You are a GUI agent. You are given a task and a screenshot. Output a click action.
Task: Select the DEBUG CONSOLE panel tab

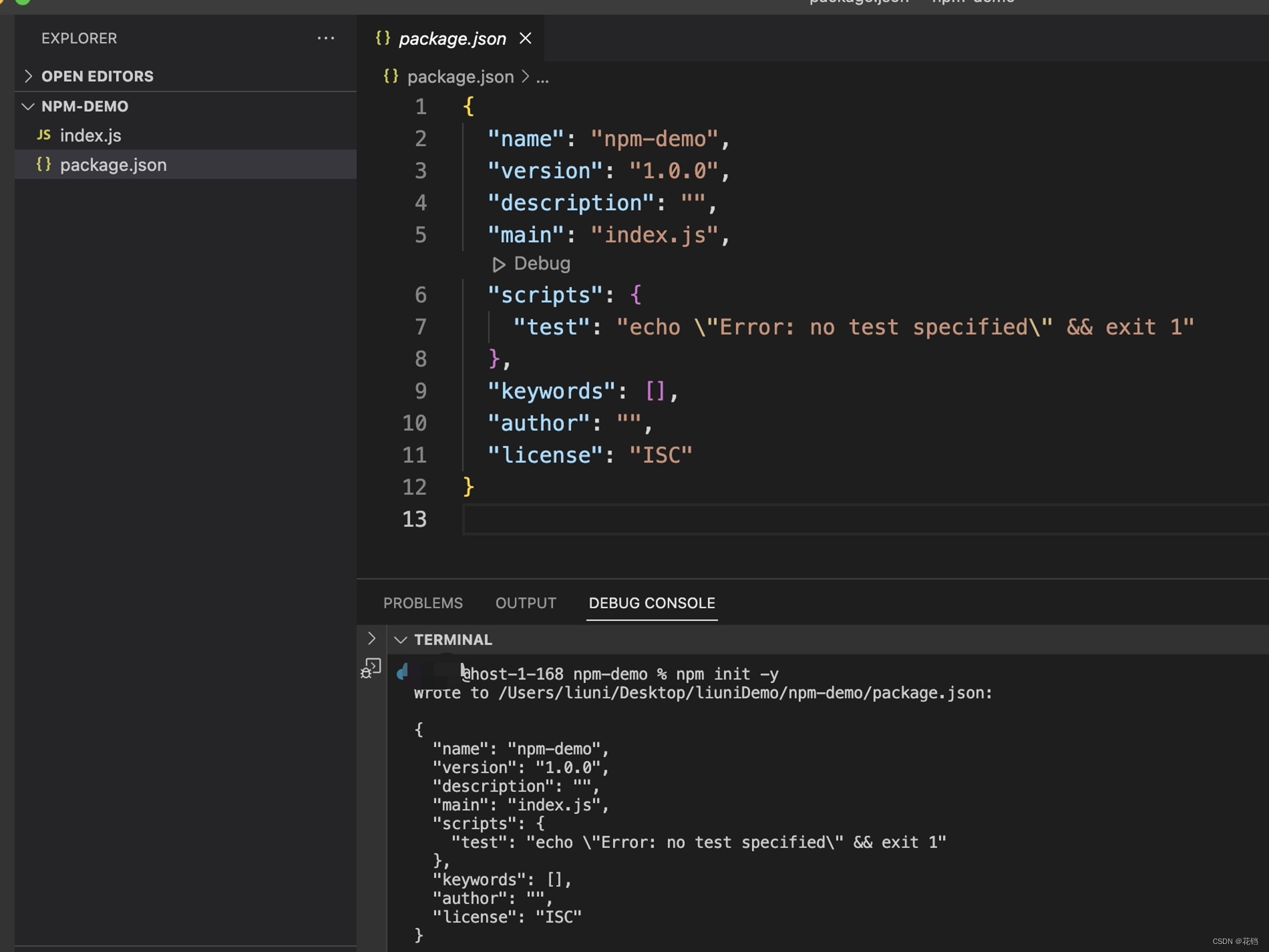652,603
